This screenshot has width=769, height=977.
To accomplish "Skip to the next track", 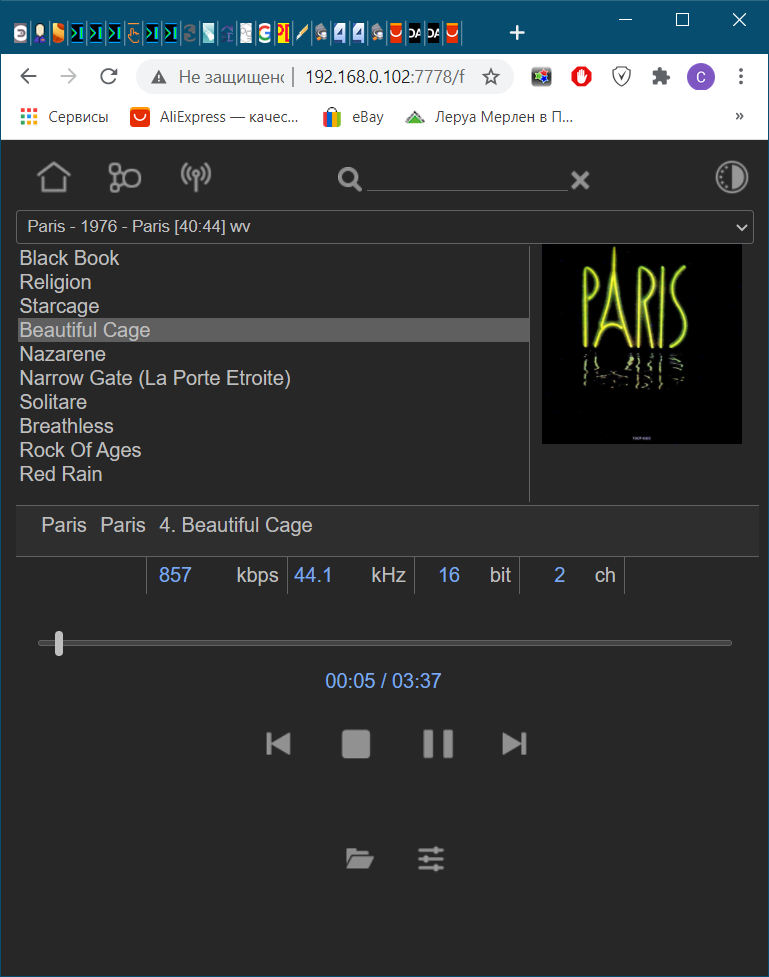I will (514, 744).
